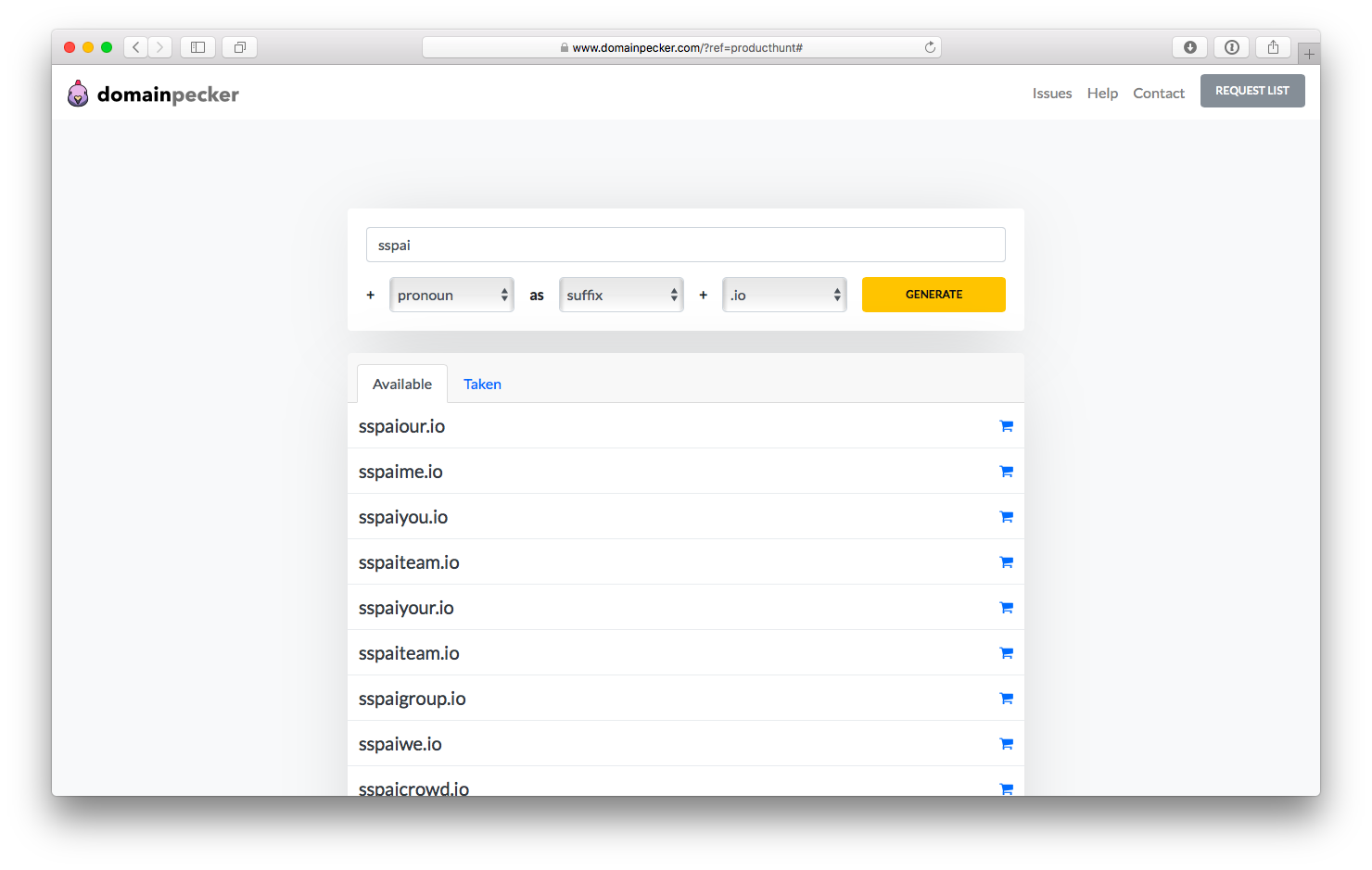Click the cart icon for sspaiyou.io
Screen dimensions: 1372x870
point(1006,517)
